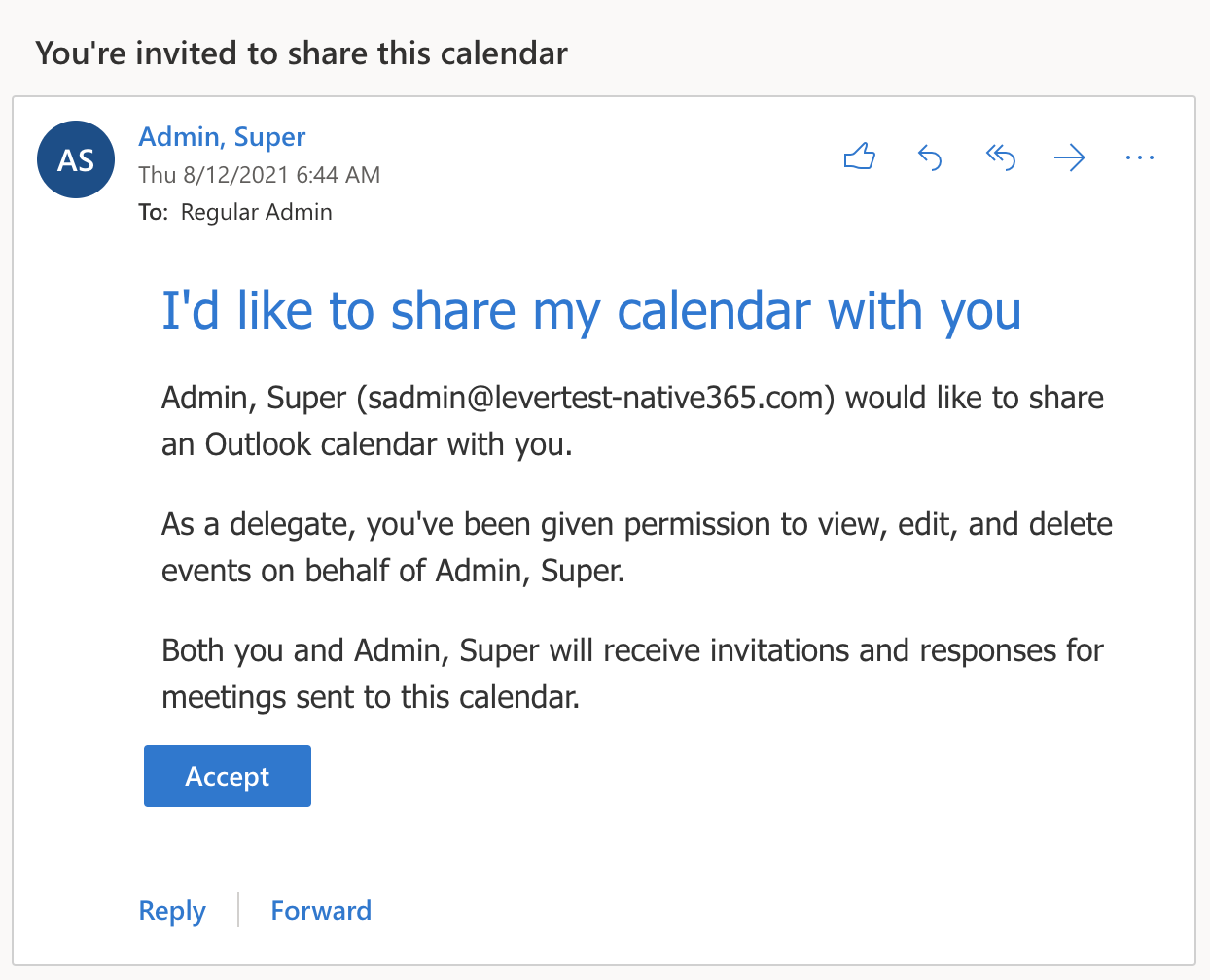The image size is (1210, 980).
Task: Open actions menu next to Forward icon
Action: click(1140, 157)
